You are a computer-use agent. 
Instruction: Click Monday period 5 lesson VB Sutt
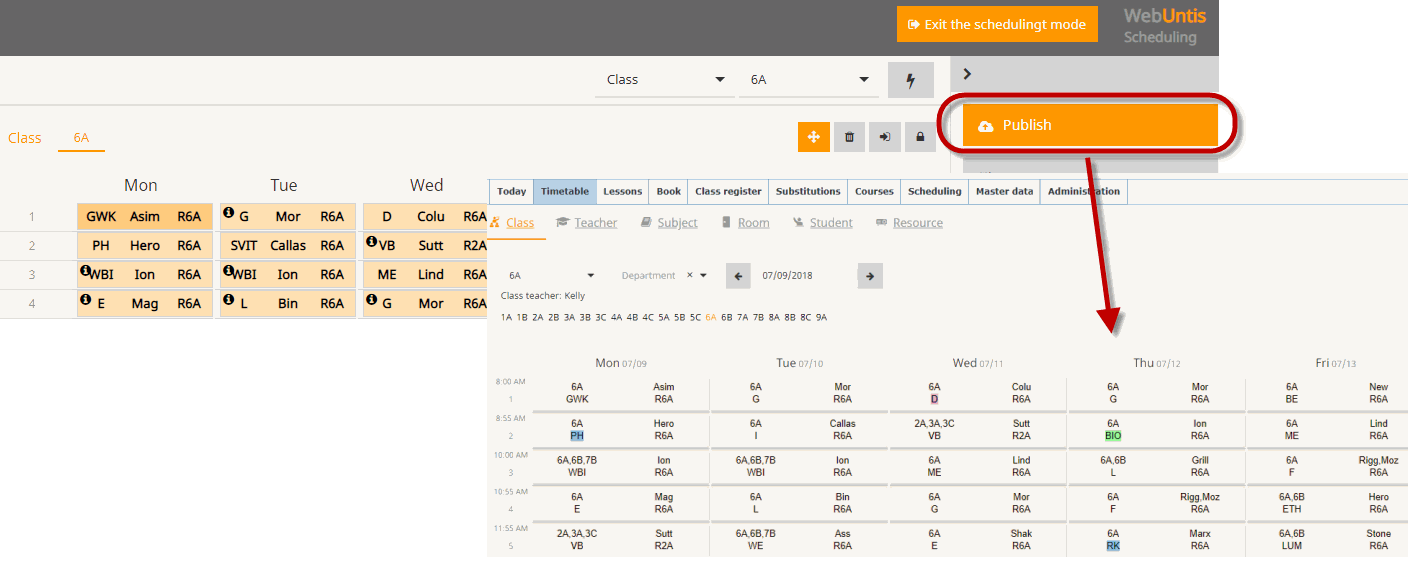(x=620, y=540)
